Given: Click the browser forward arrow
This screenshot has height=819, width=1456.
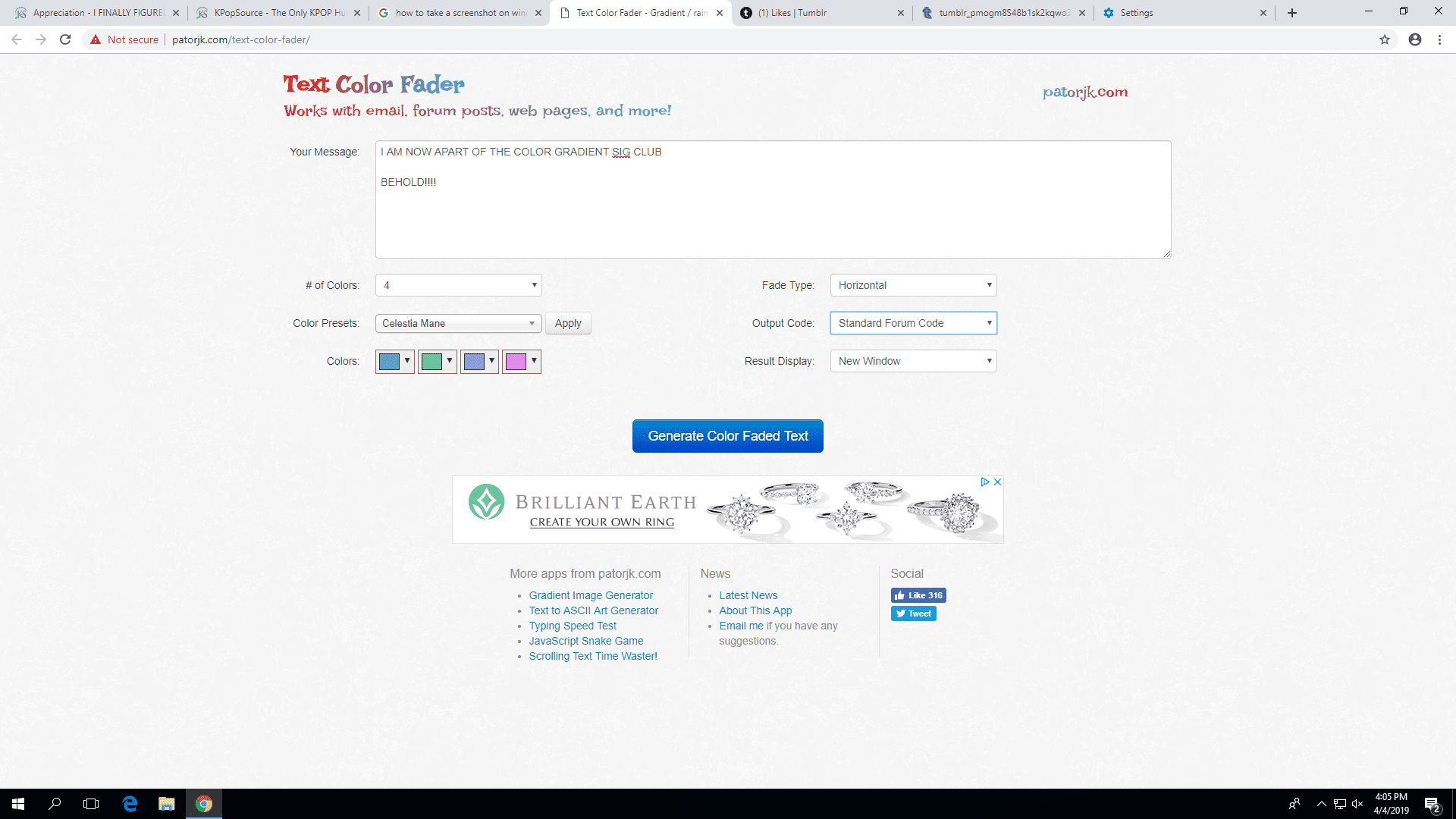Looking at the screenshot, I should pos(41,39).
